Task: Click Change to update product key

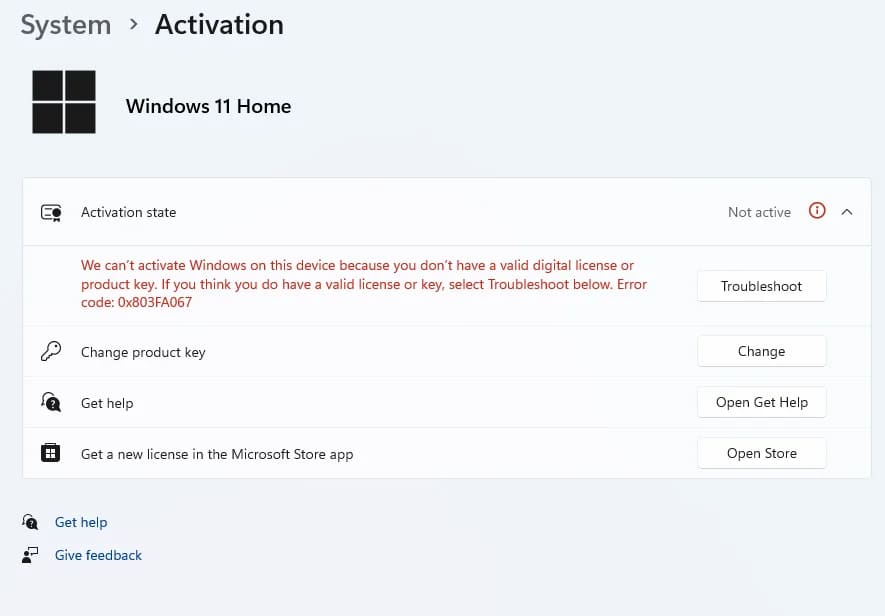Action: point(761,351)
